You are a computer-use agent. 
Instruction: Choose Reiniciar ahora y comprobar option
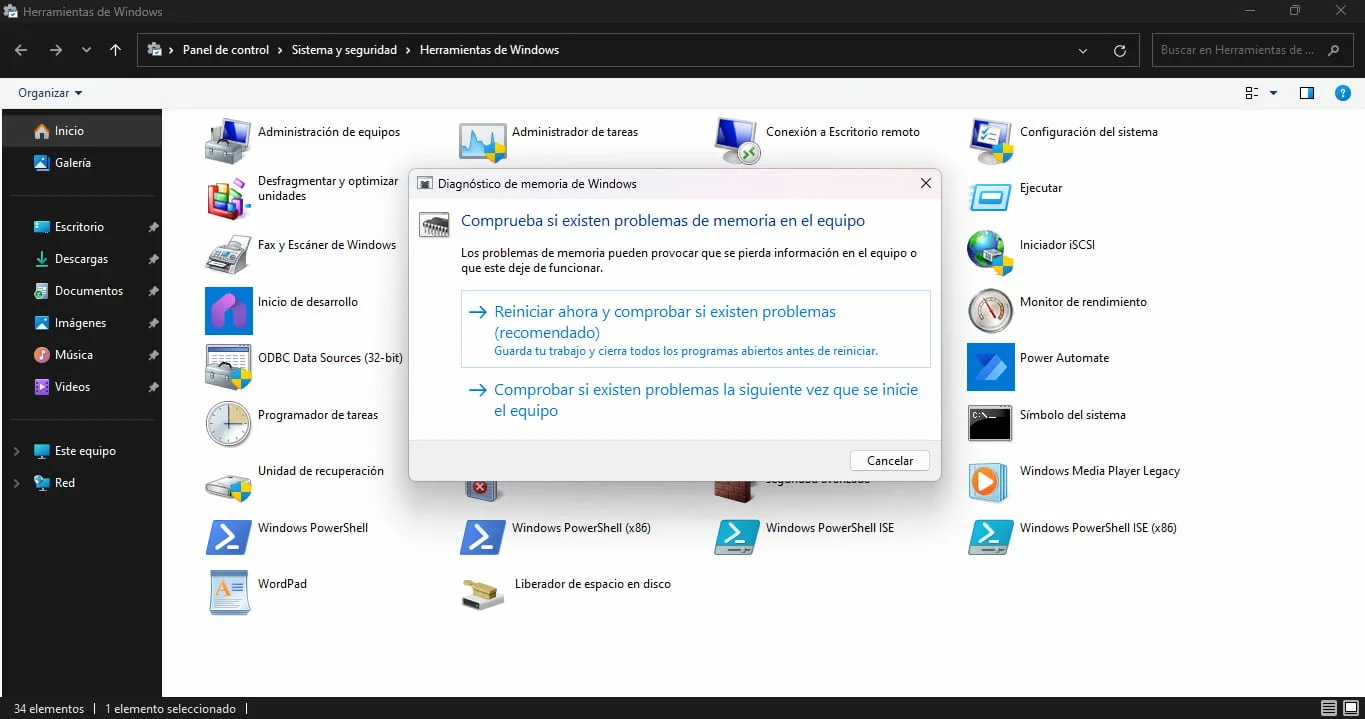(x=696, y=329)
